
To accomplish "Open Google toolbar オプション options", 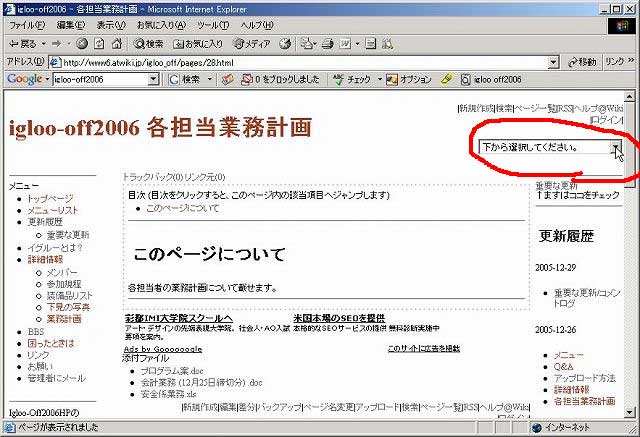I will 409,79.
